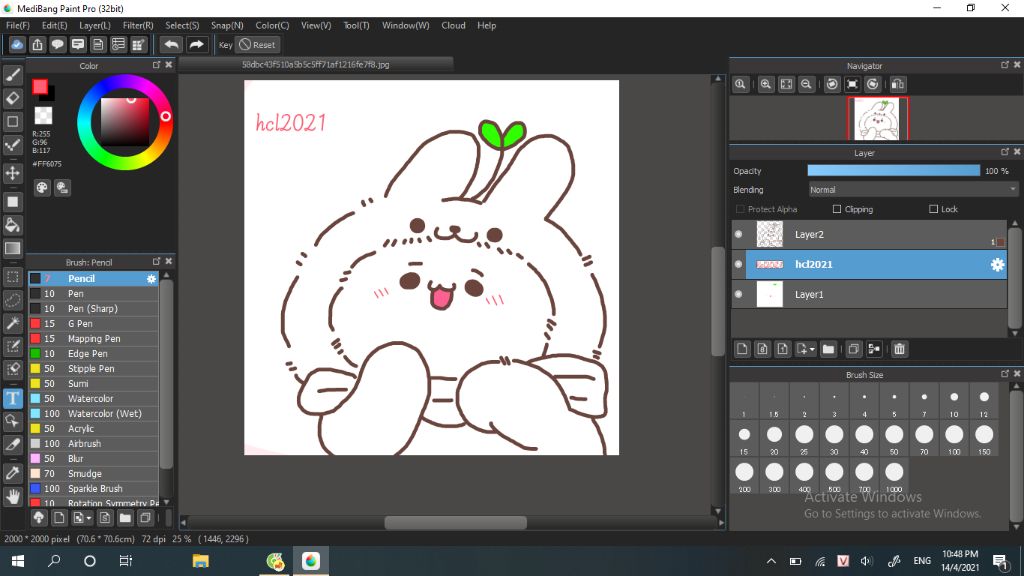Select the Watercolor (Wet) brush

point(93,413)
